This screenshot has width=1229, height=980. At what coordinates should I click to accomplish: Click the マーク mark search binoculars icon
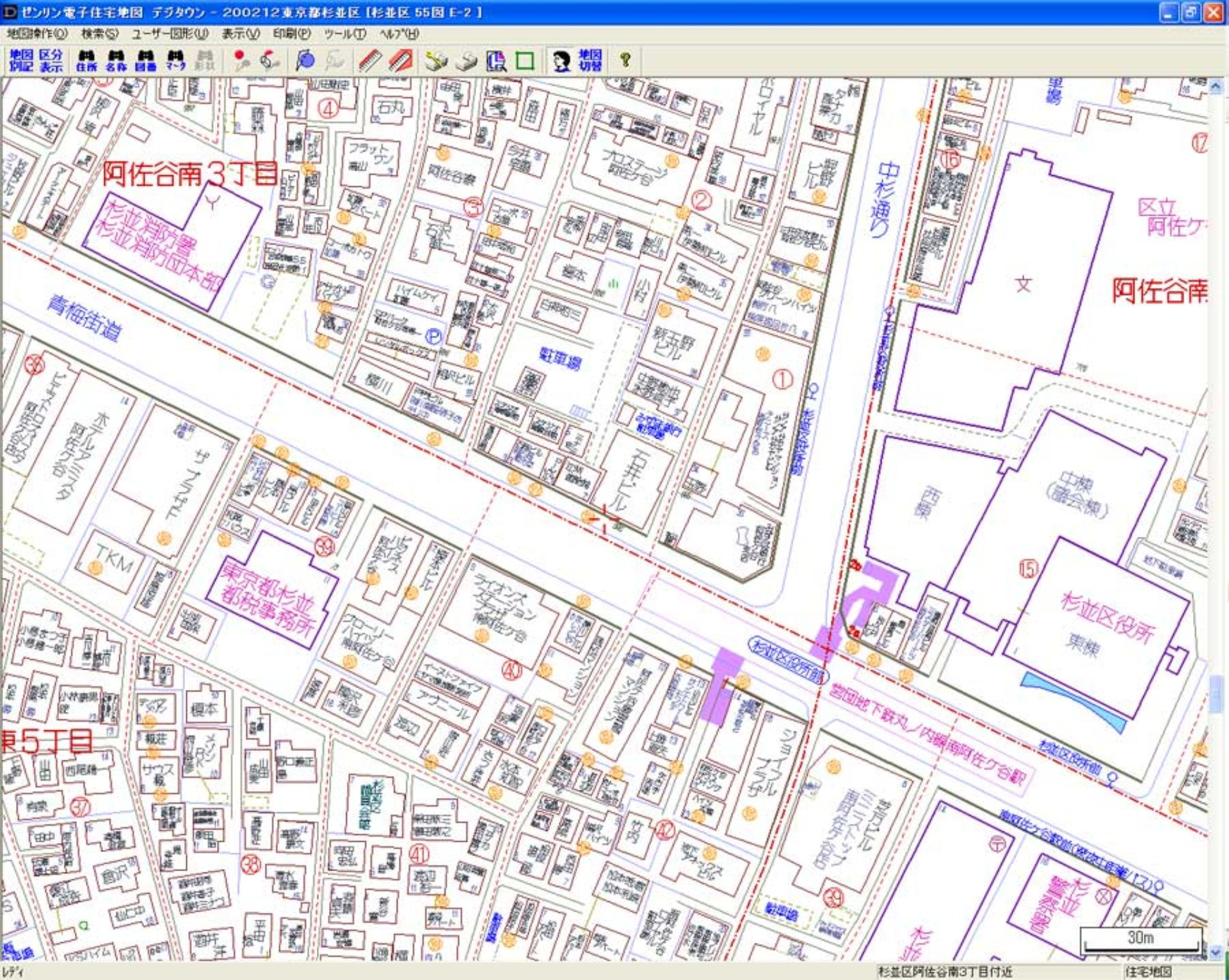(x=175, y=60)
